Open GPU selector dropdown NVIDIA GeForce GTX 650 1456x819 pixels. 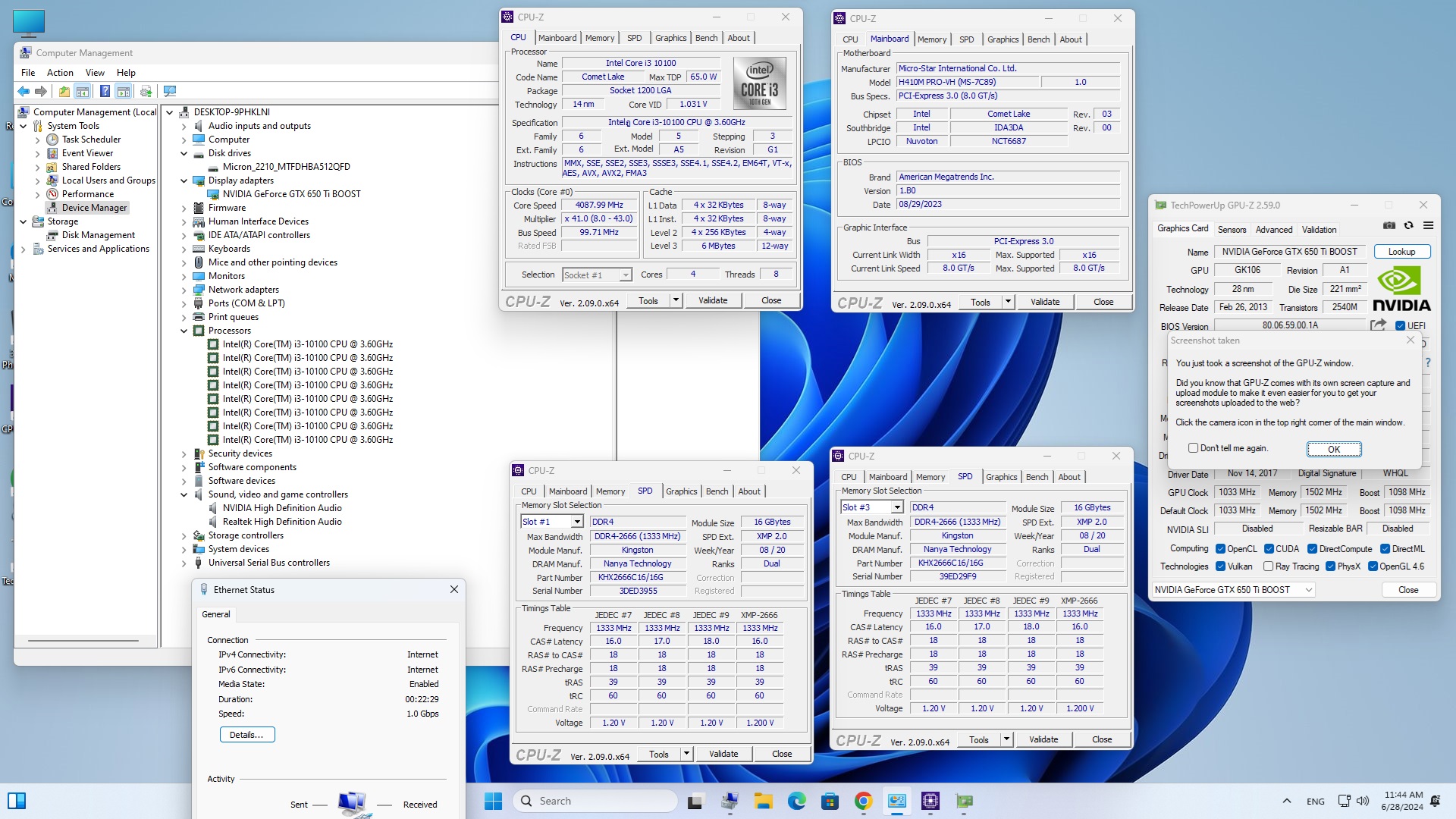point(1234,590)
